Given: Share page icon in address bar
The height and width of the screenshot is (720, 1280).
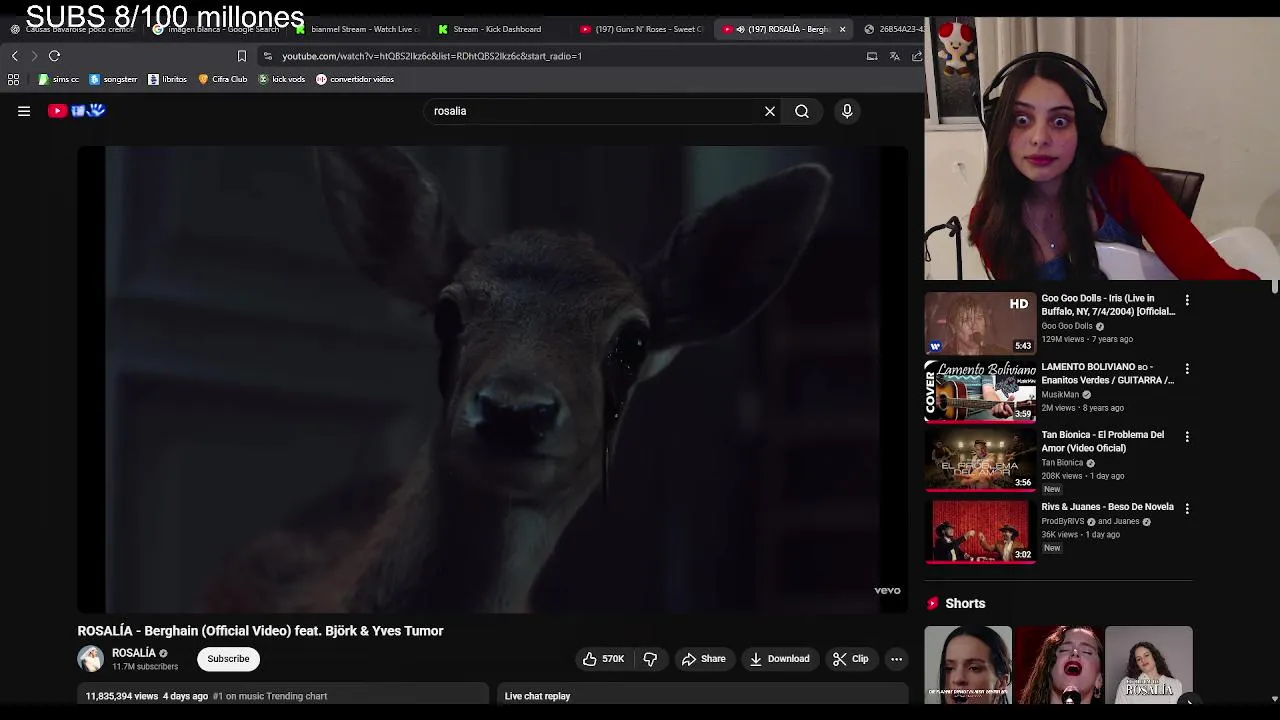Looking at the screenshot, I should coord(917,56).
